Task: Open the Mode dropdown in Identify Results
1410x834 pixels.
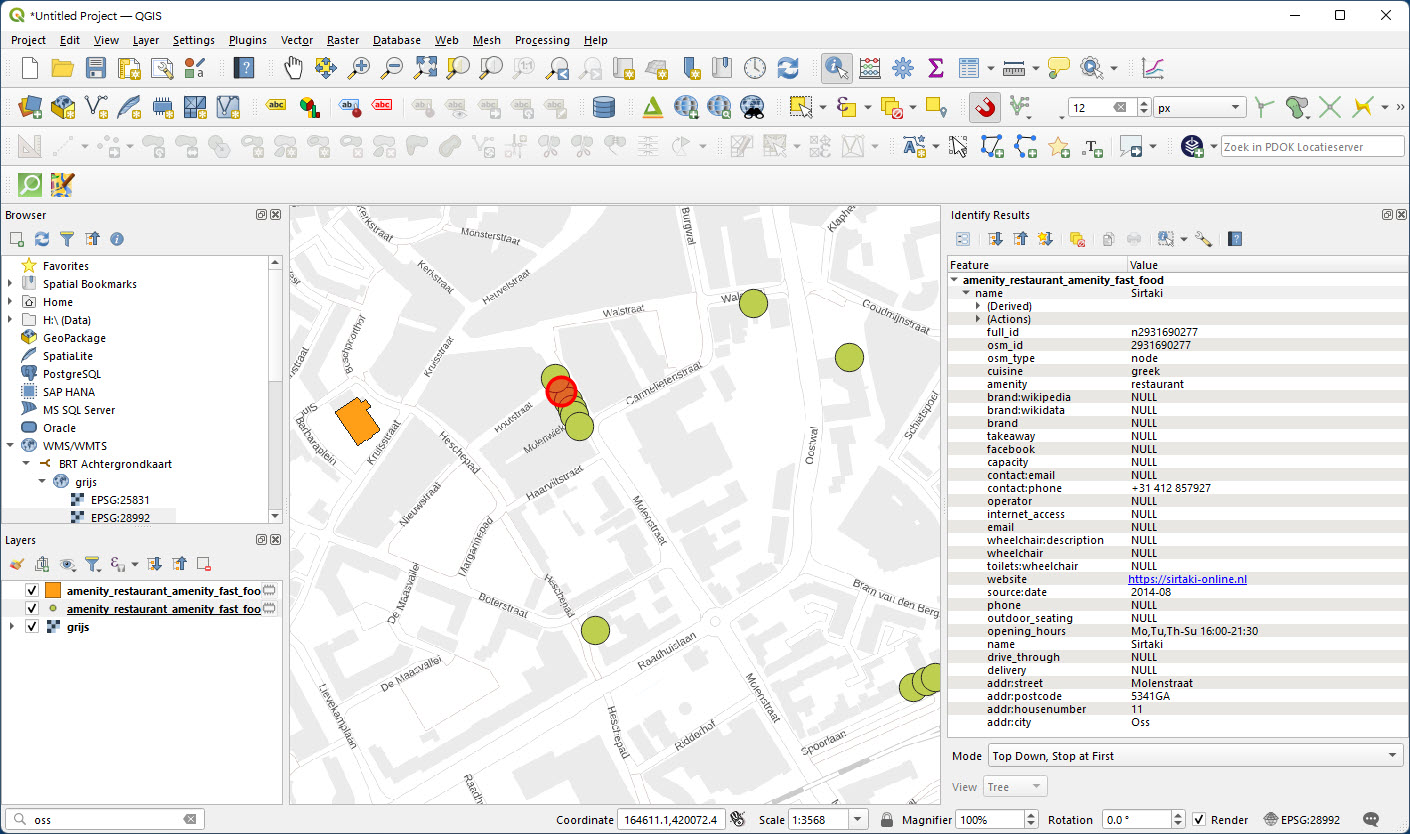Action: pyautogui.click(x=1195, y=755)
